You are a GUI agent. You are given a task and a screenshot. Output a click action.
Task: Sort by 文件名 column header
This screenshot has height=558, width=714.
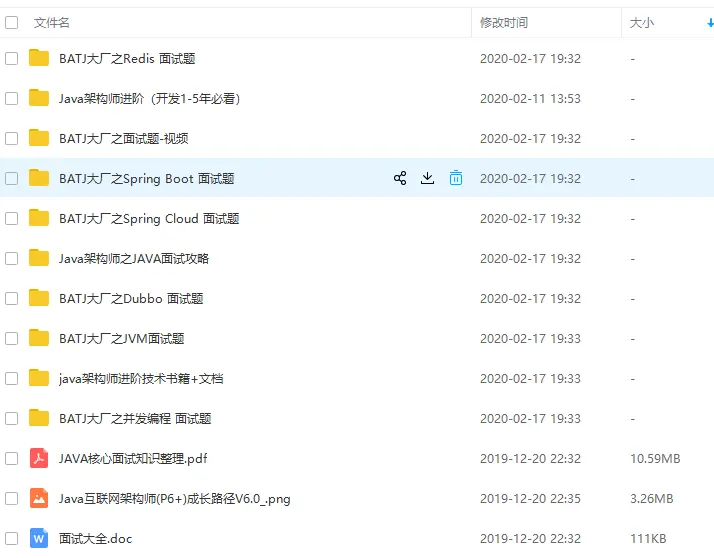(51, 22)
